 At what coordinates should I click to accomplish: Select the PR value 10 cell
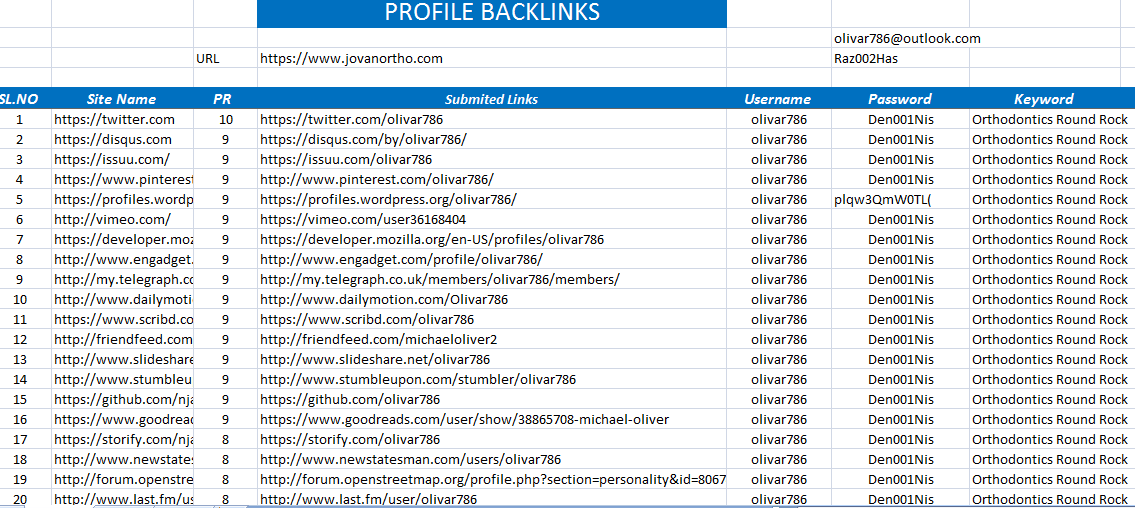coord(226,119)
